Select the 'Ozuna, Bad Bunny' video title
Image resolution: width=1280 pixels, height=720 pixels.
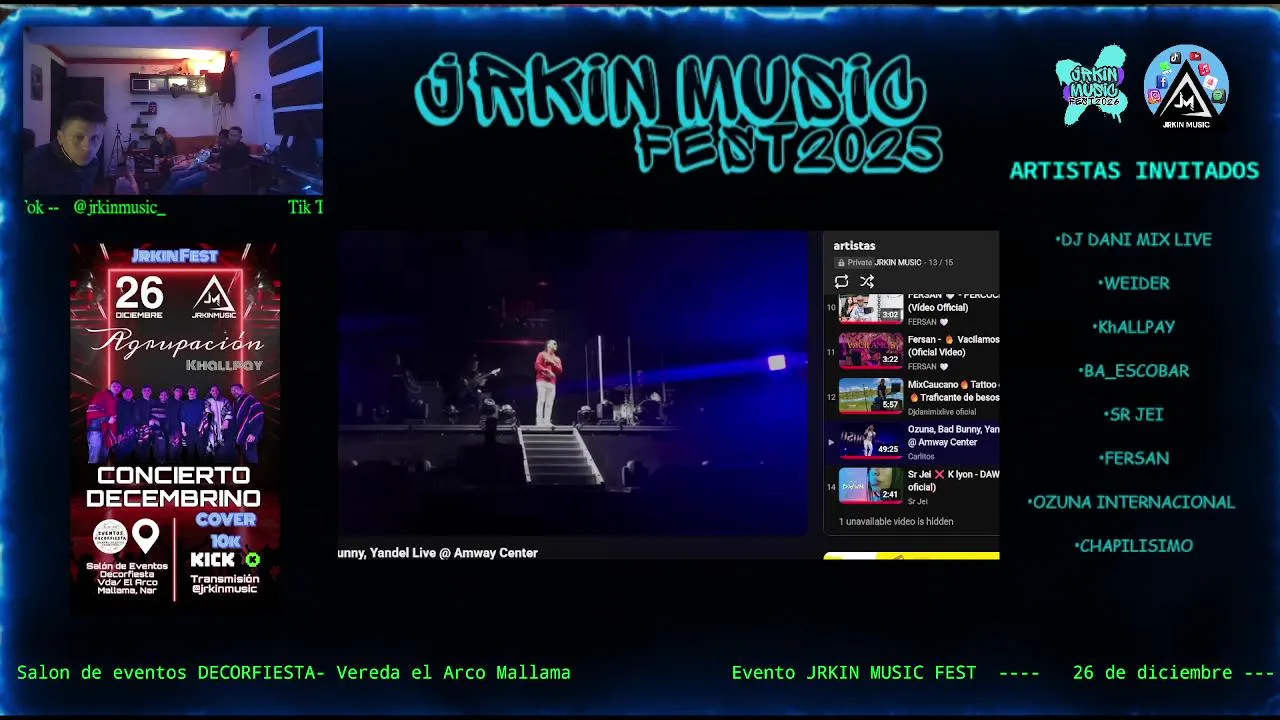click(953, 436)
